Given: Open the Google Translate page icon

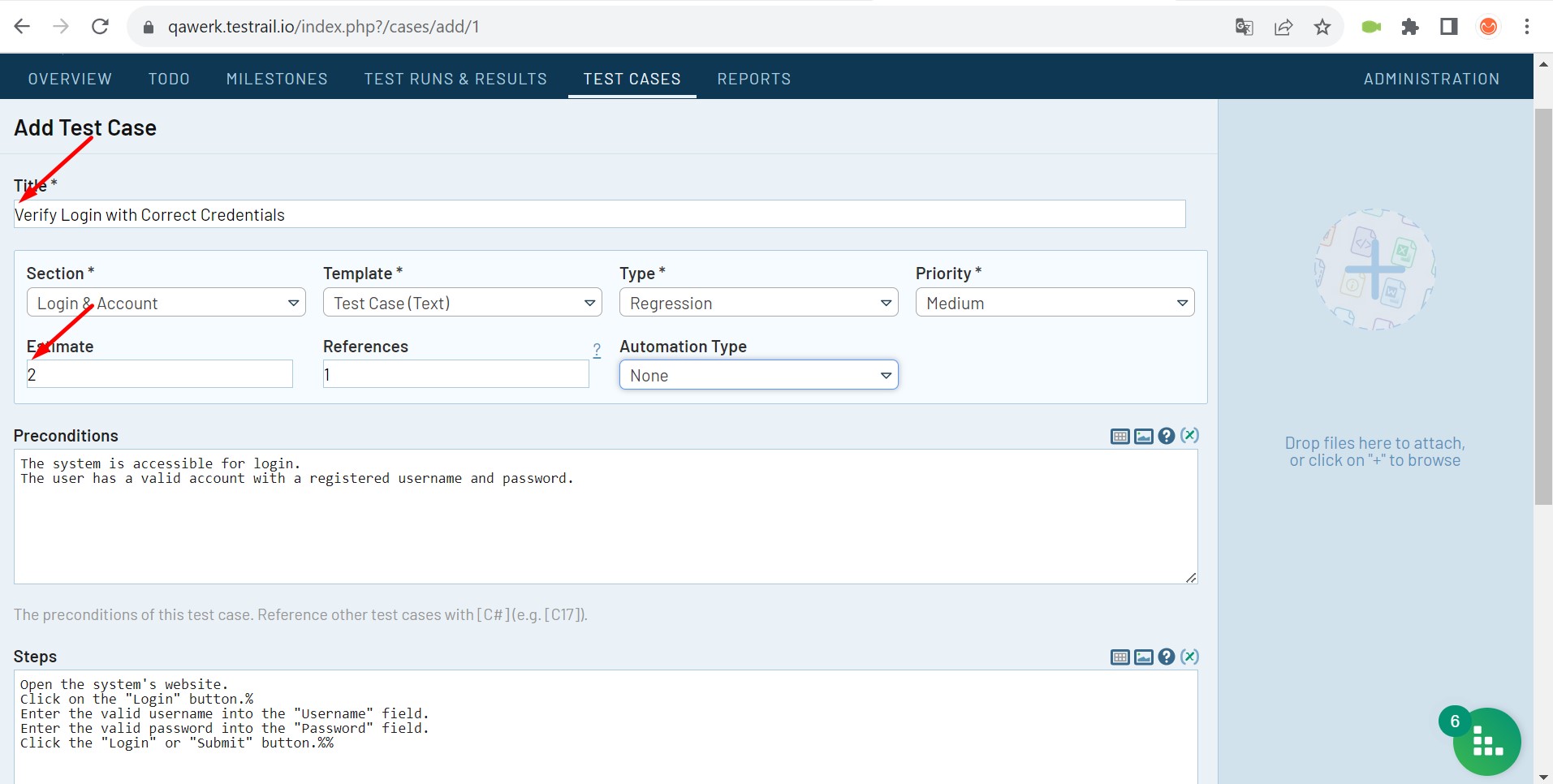Looking at the screenshot, I should (1244, 28).
